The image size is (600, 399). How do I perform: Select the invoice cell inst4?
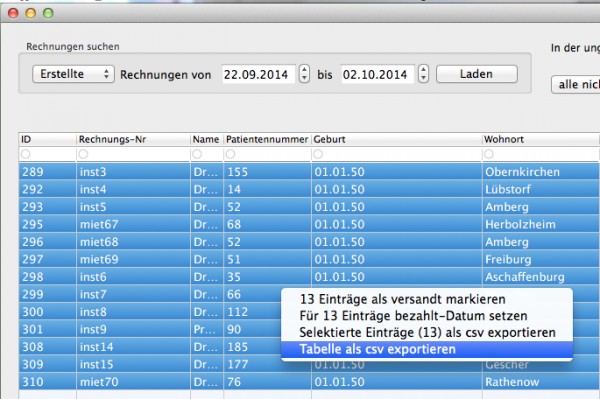click(x=133, y=189)
